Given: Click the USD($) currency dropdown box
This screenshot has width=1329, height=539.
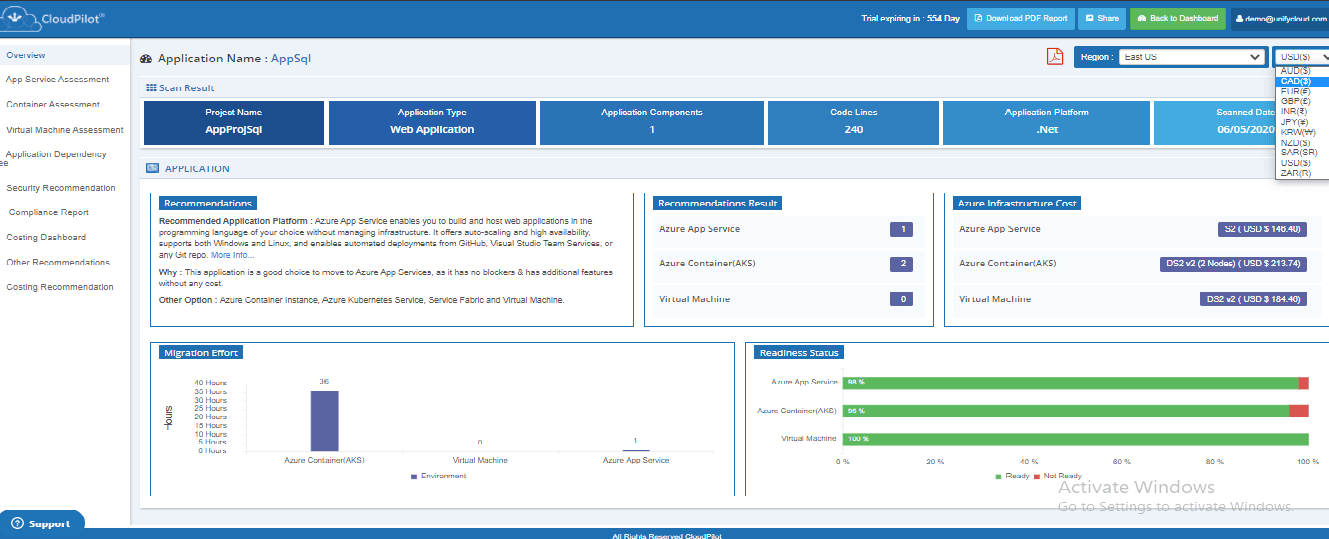Looking at the screenshot, I should tap(1301, 57).
